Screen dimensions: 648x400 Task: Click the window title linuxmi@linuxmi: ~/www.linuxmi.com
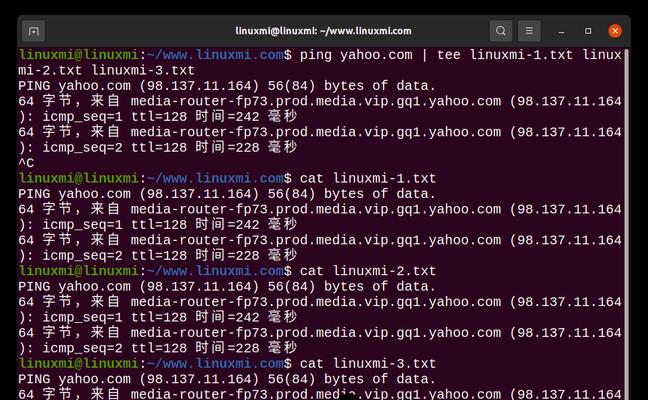[x=323, y=31]
